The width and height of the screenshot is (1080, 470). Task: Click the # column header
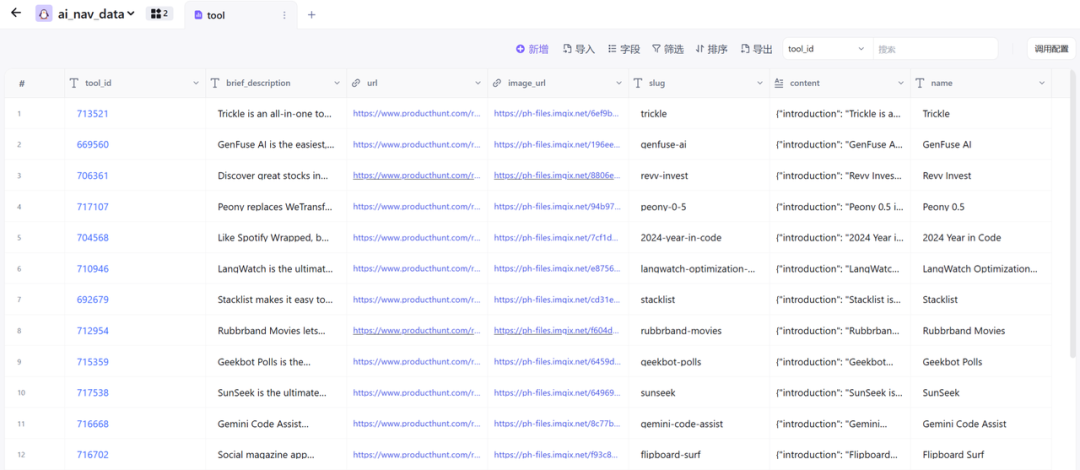tap(35, 83)
